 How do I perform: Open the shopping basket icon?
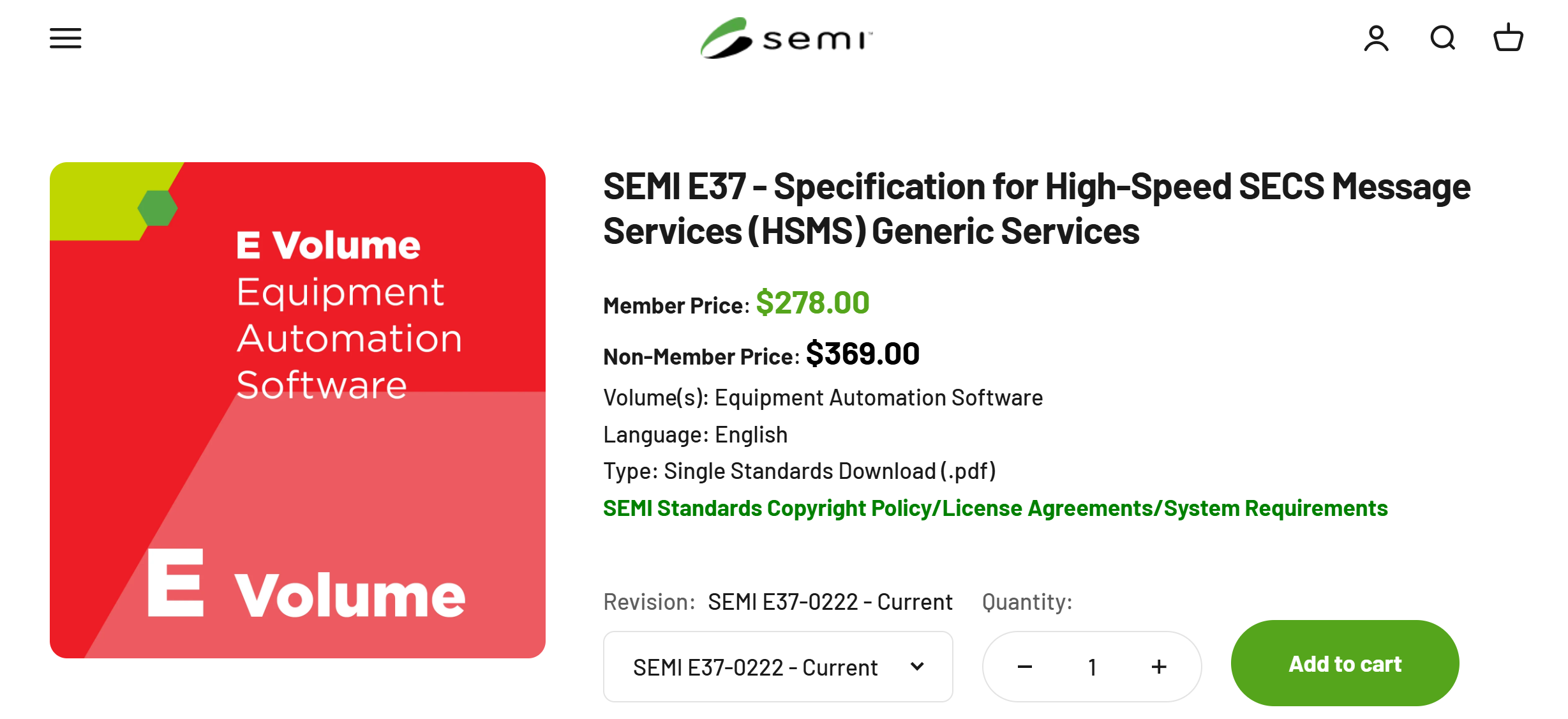point(1508,38)
